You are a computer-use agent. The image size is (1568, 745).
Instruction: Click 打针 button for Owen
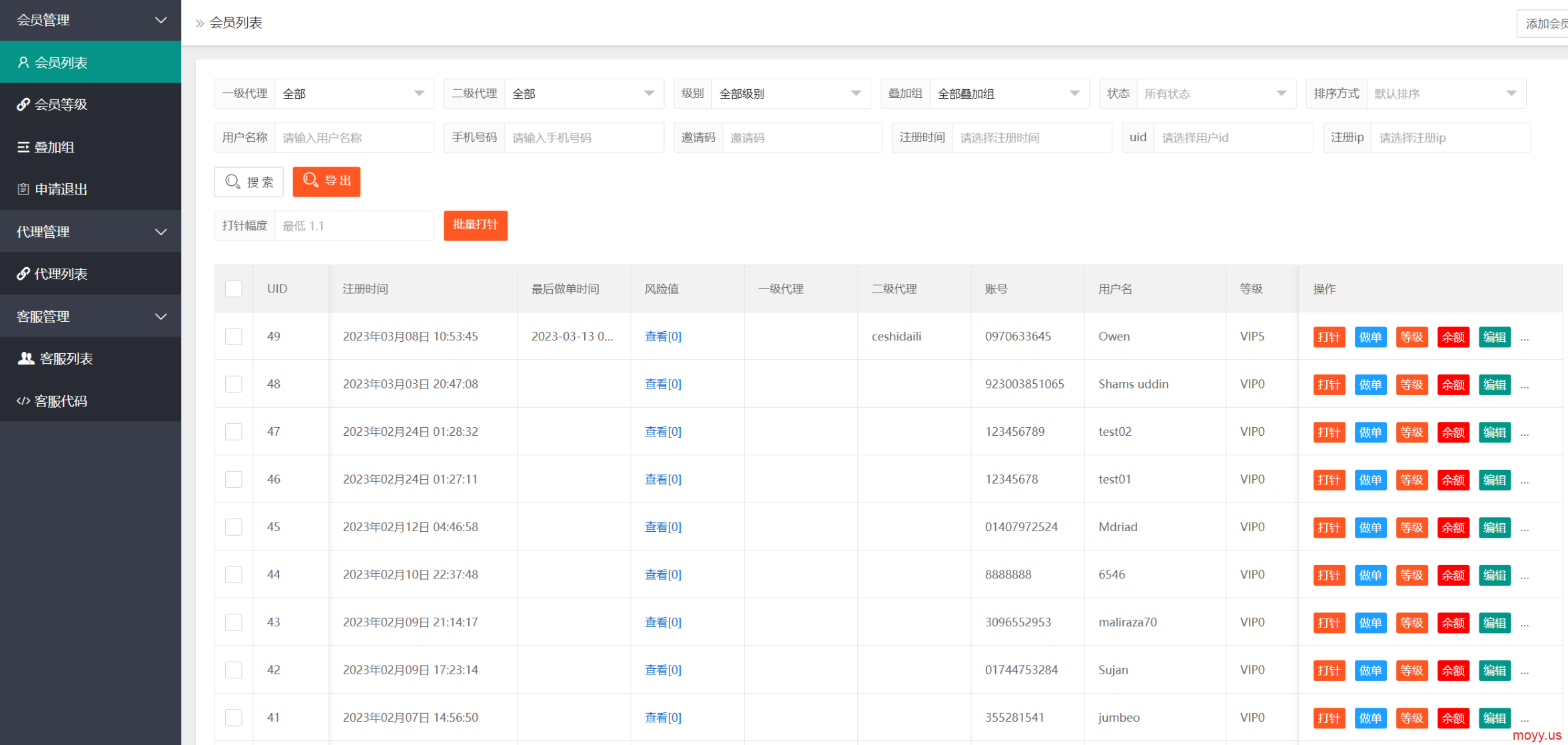pos(1329,337)
